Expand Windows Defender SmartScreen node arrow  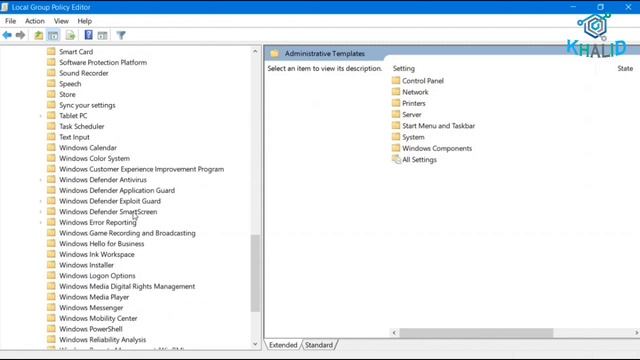40,212
